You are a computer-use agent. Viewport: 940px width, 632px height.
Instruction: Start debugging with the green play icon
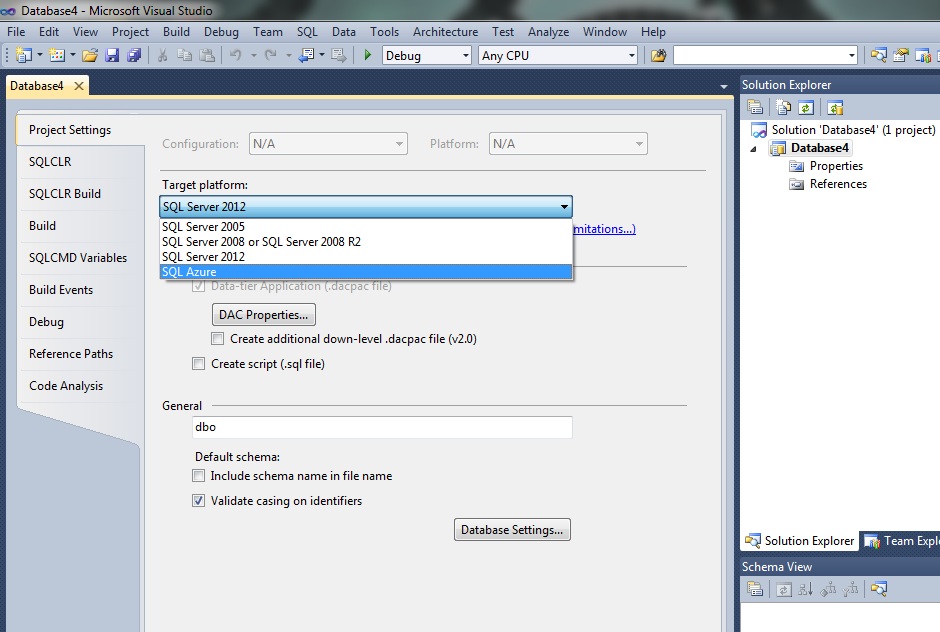tap(368, 56)
